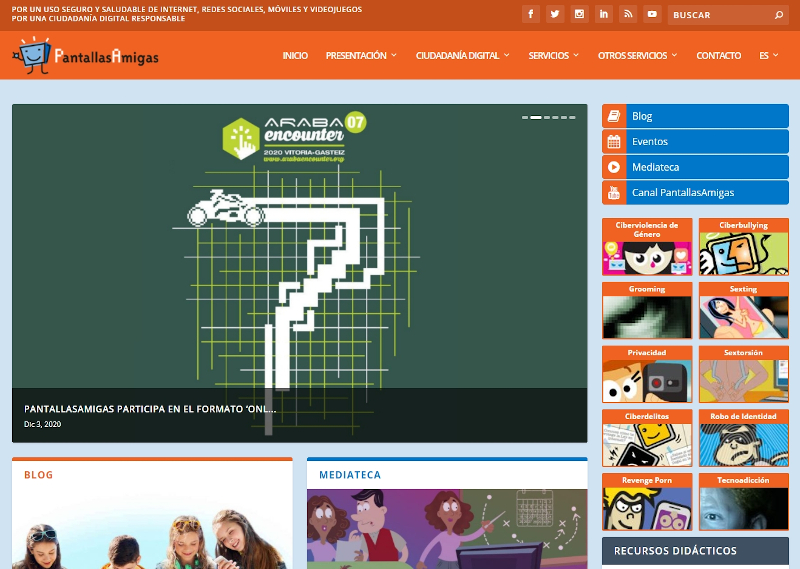Image resolution: width=800 pixels, height=569 pixels.
Task: Open the Robo de Identidad tile
Action: click(744, 438)
